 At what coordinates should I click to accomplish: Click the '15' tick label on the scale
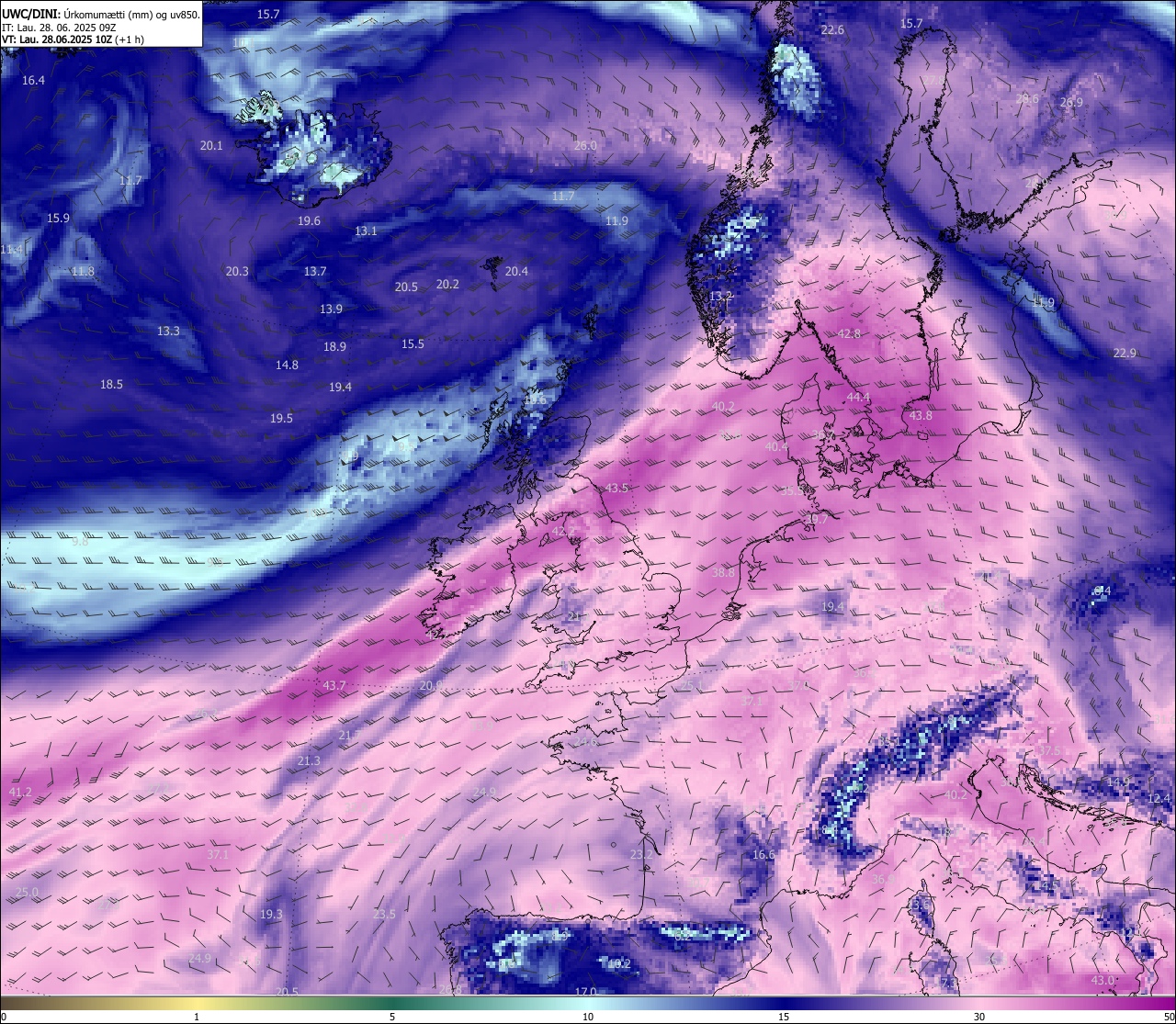[x=784, y=1017]
